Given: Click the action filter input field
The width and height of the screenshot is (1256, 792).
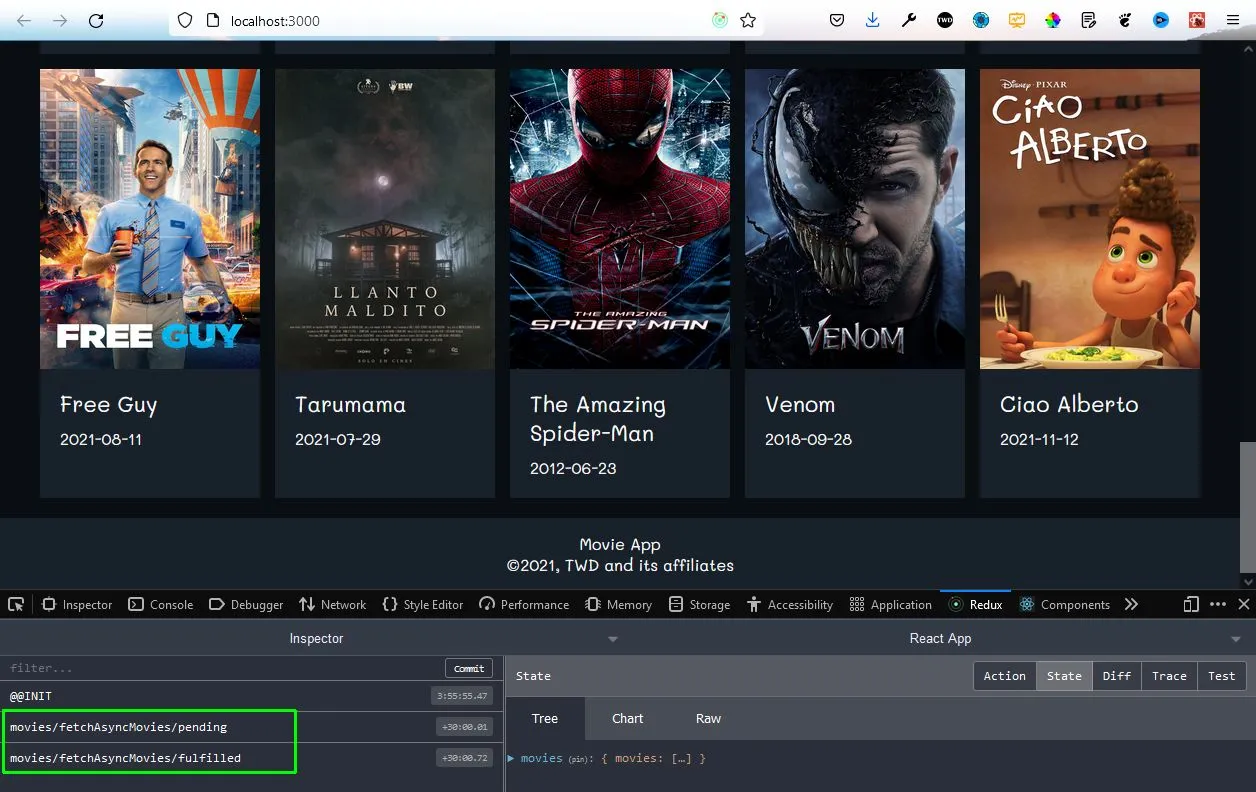Looking at the screenshot, I should (222, 668).
